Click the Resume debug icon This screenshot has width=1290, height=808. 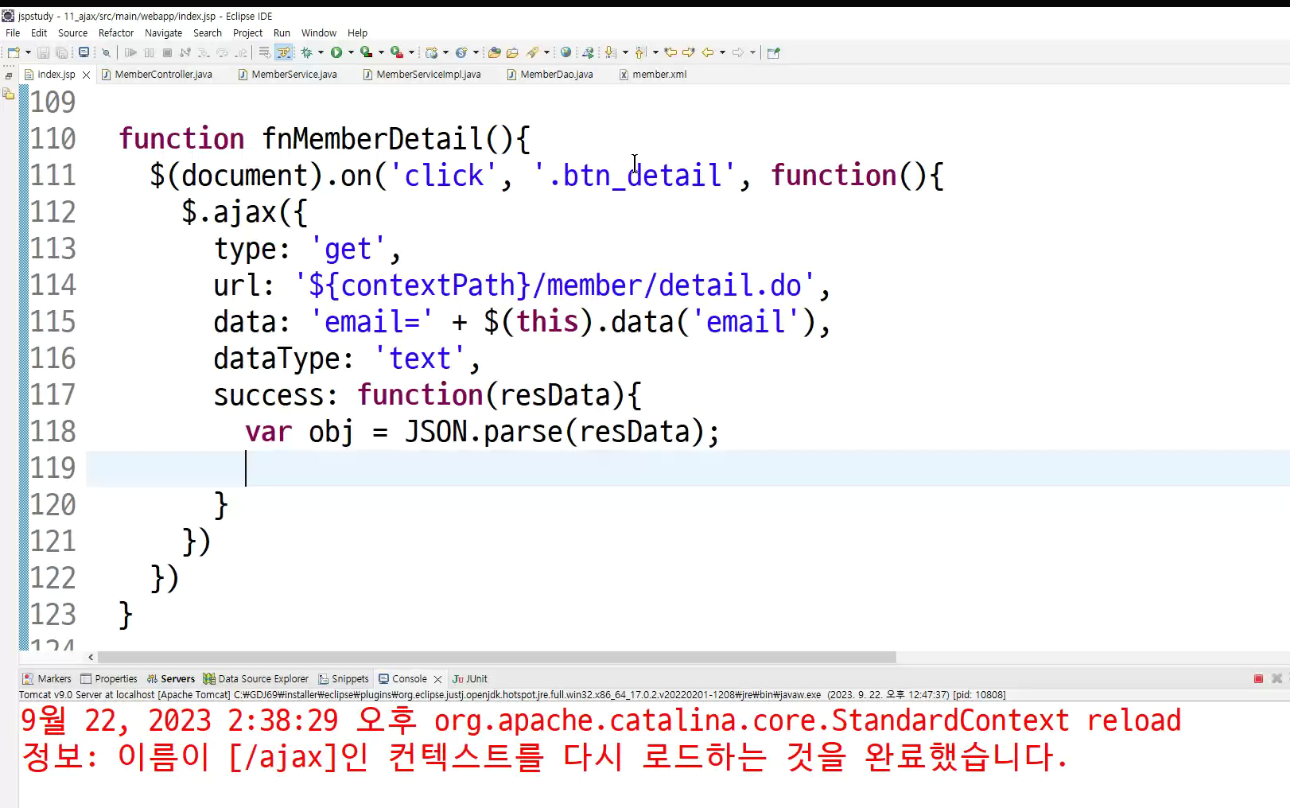131,52
